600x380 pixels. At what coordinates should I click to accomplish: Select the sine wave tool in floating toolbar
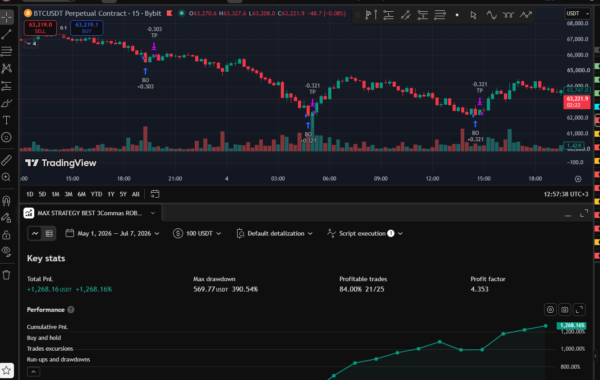click(491, 15)
